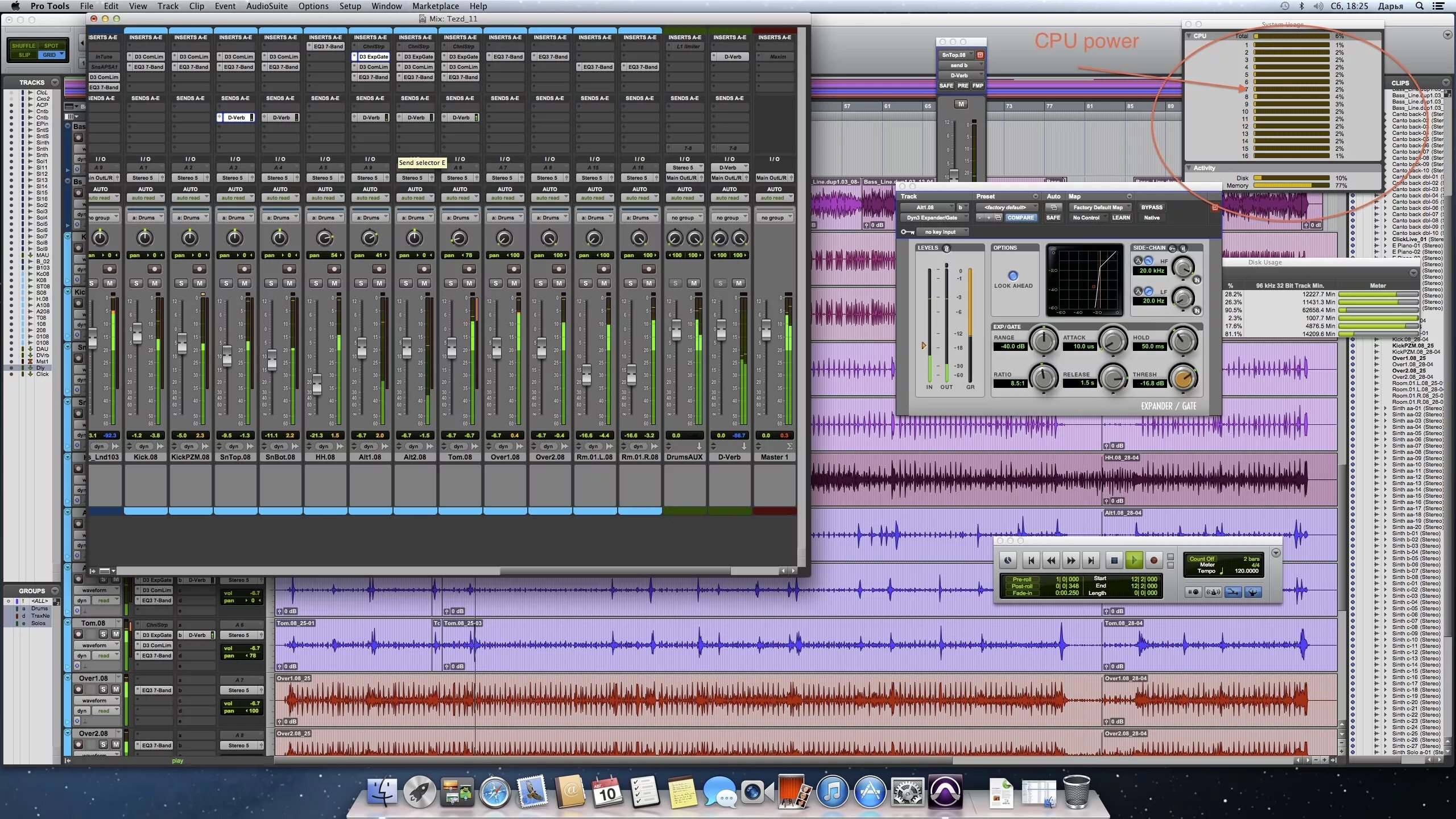Open the Factory Default Map dropdown
This screenshot has height=819, width=1456.
tap(1101, 208)
